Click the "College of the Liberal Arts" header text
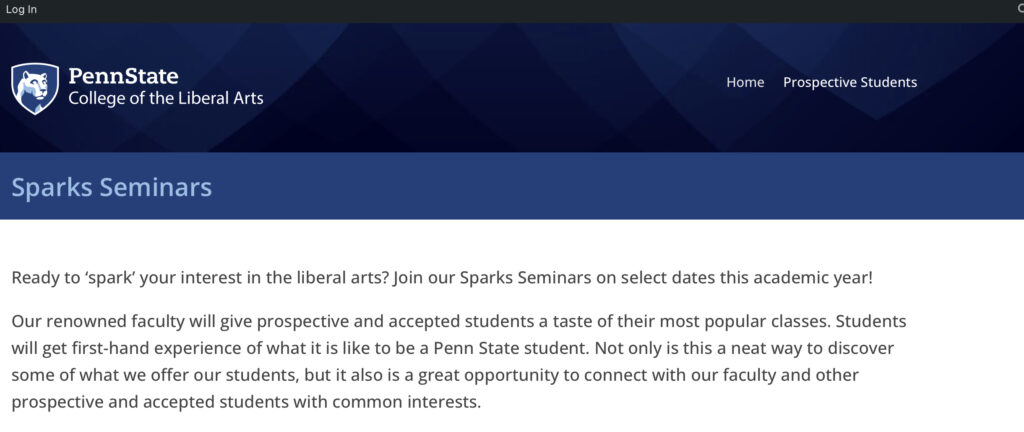The image size is (1024, 432). (165, 98)
